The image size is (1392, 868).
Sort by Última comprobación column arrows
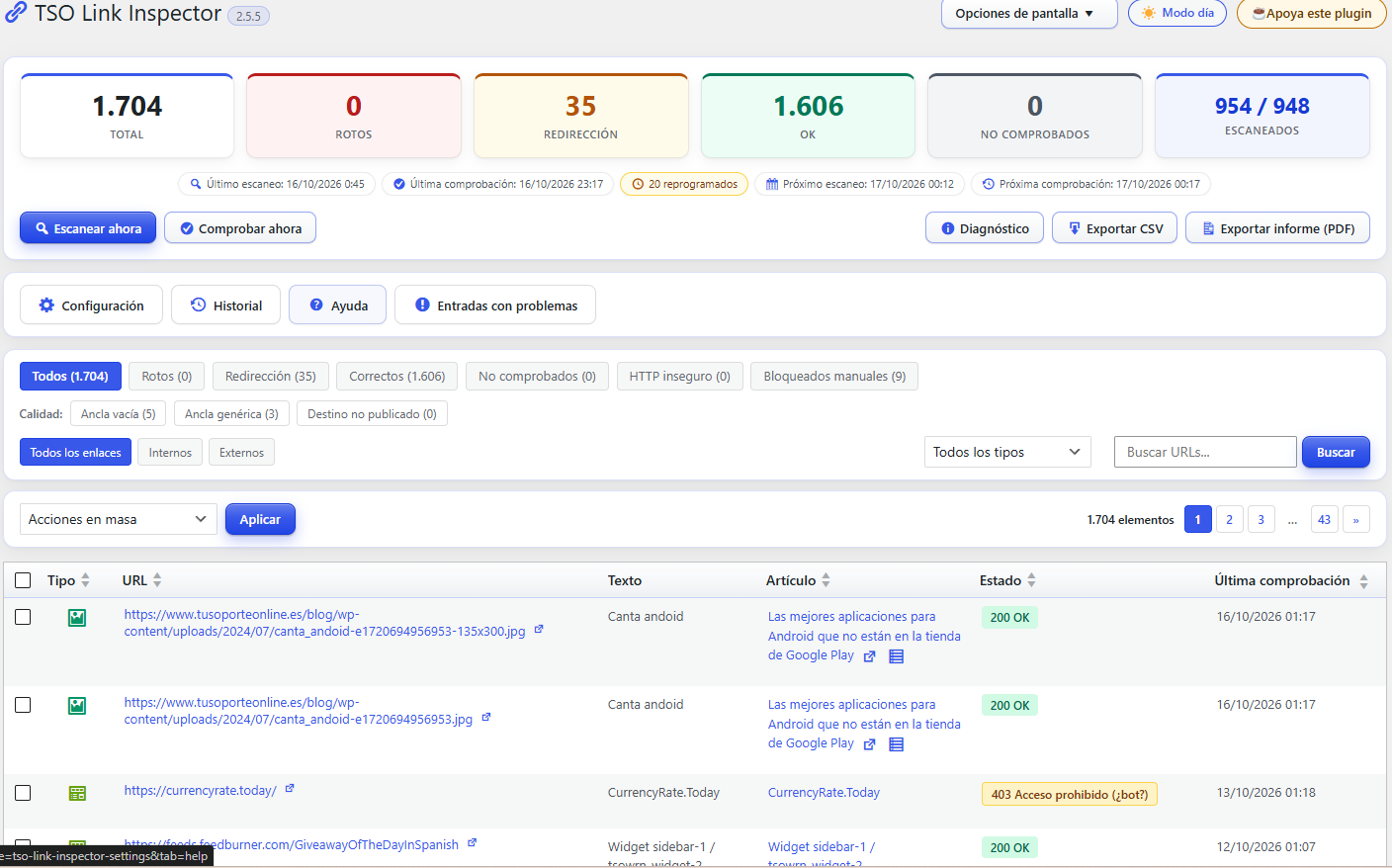(1363, 581)
